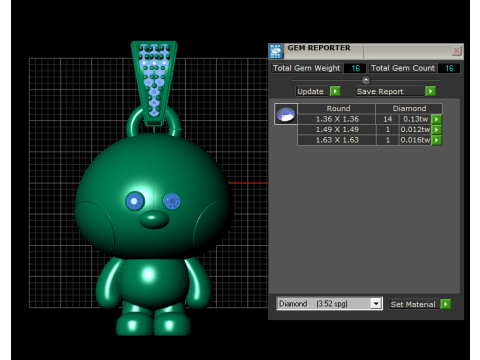Click the Set Material button
This screenshot has height=360, width=480.
[x=414, y=304]
